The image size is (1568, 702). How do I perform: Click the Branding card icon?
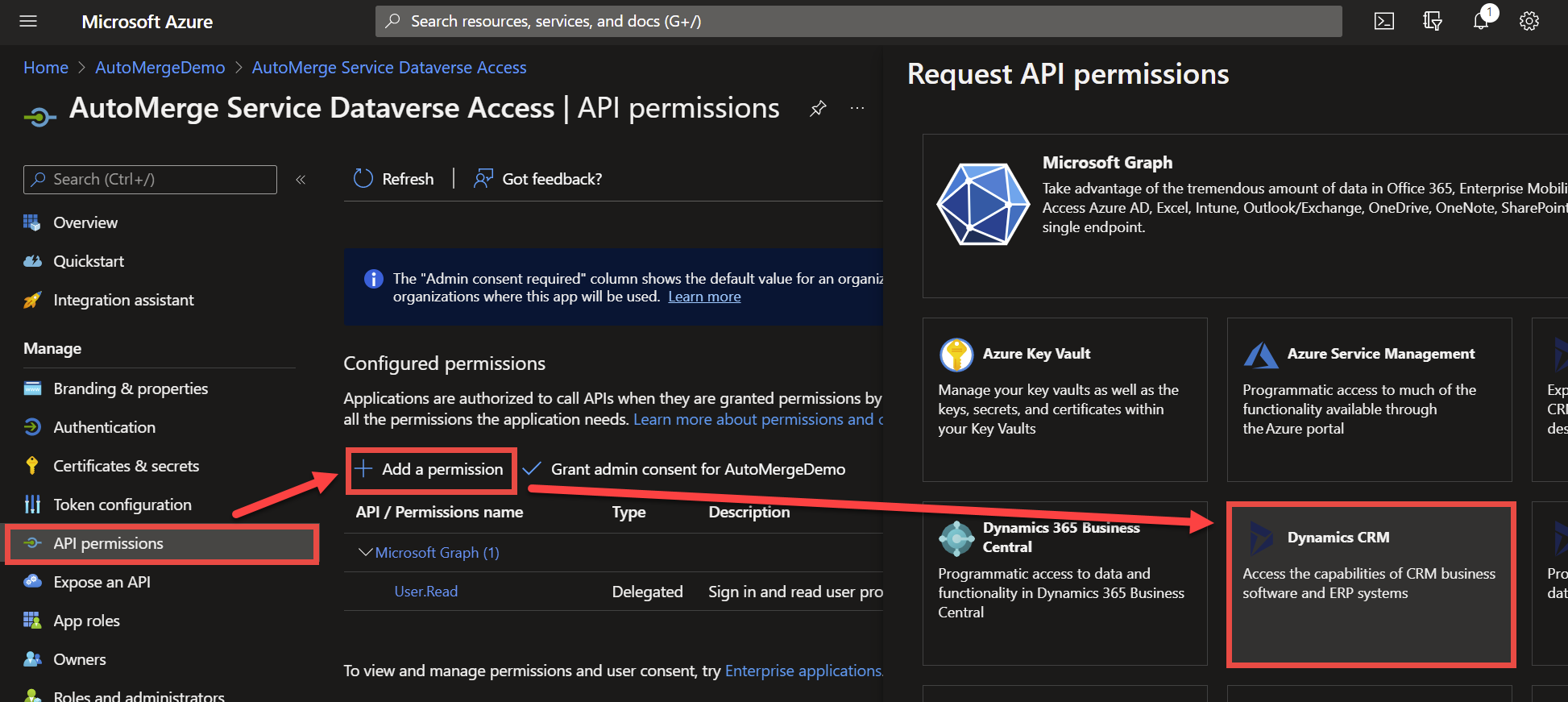click(32, 388)
